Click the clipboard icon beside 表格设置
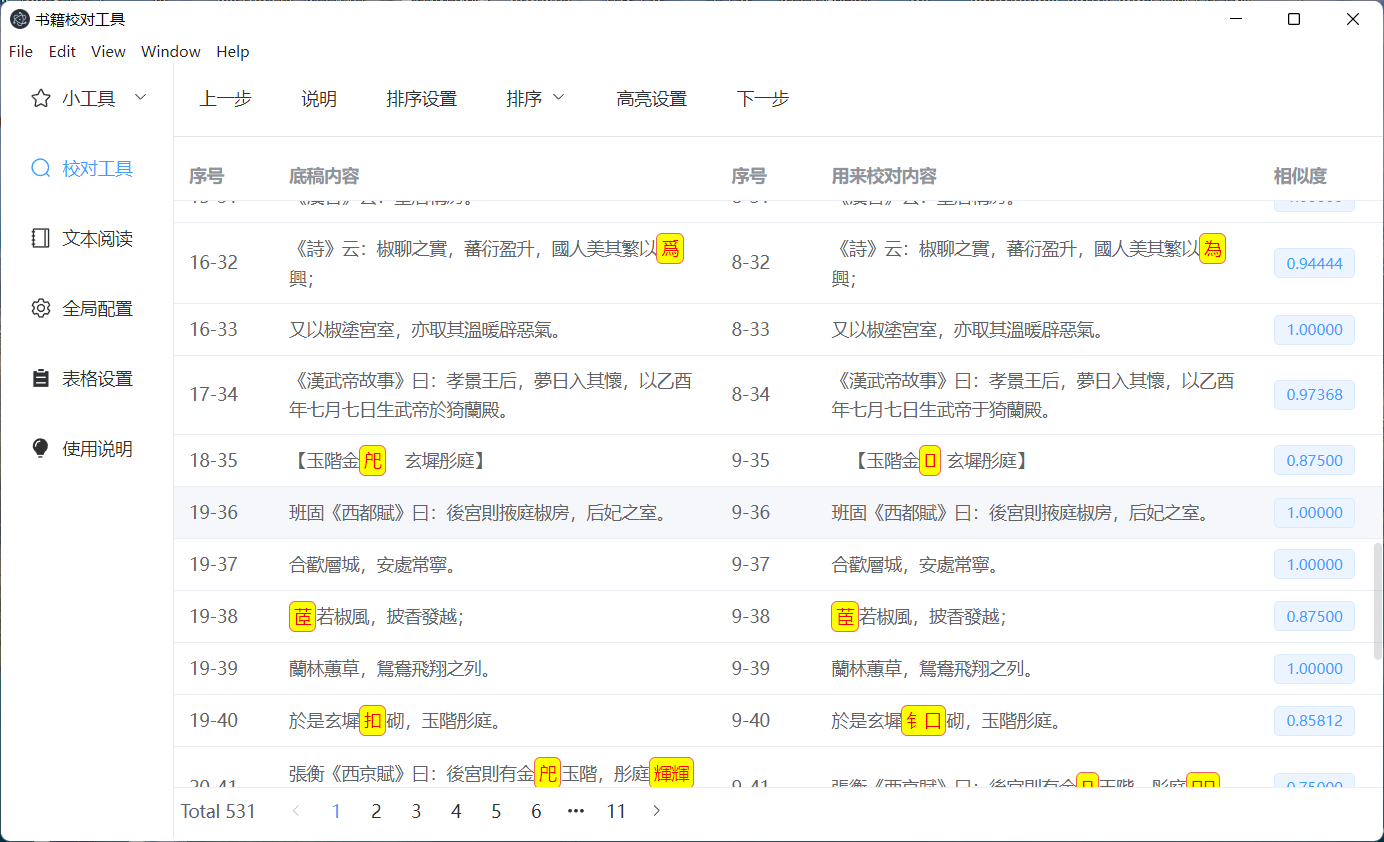 point(41,378)
